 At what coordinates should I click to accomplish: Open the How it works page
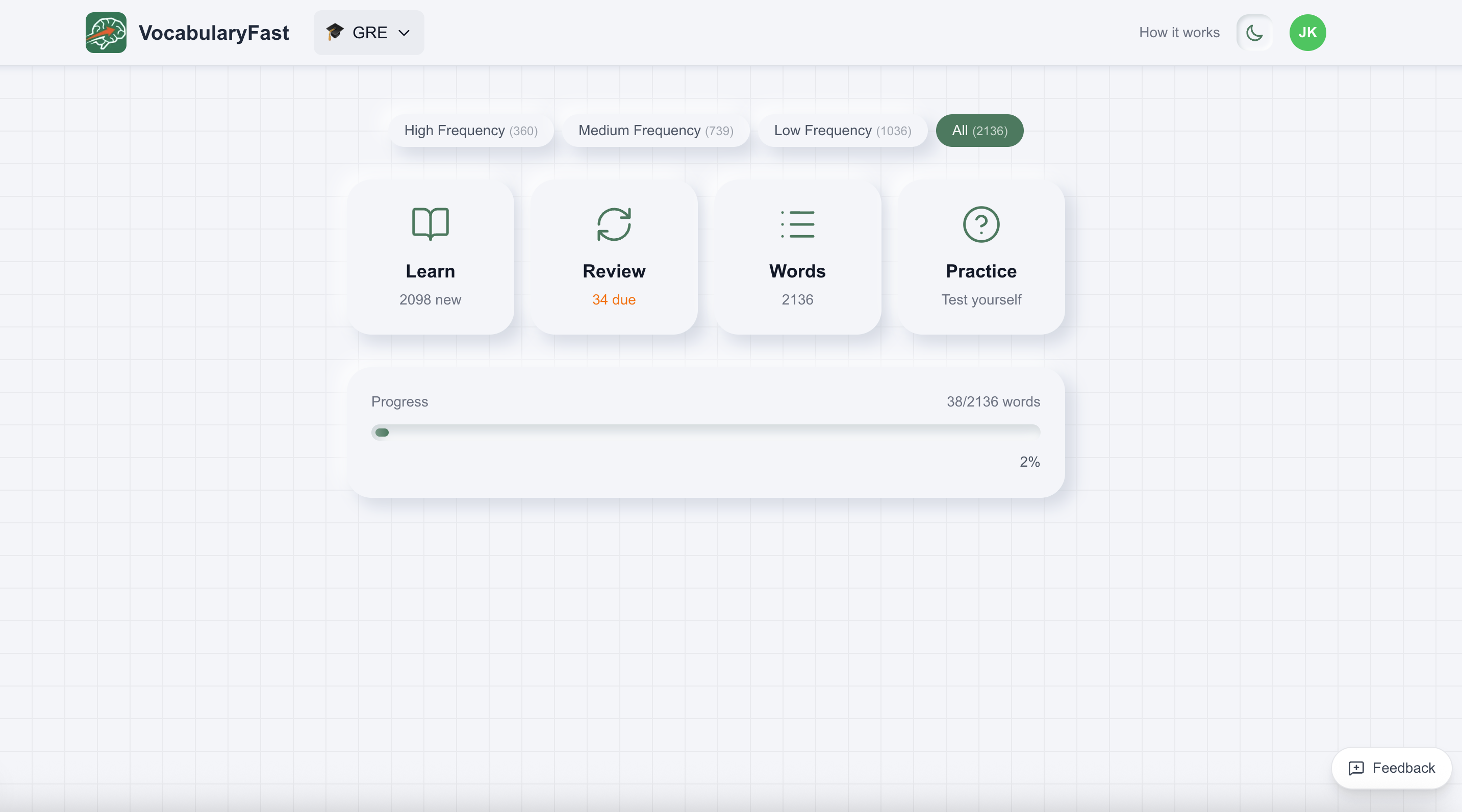click(x=1178, y=32)
